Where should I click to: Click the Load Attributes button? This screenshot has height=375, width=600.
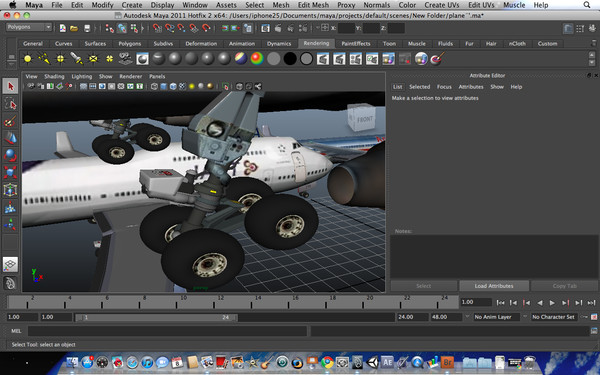pos(494,286)
